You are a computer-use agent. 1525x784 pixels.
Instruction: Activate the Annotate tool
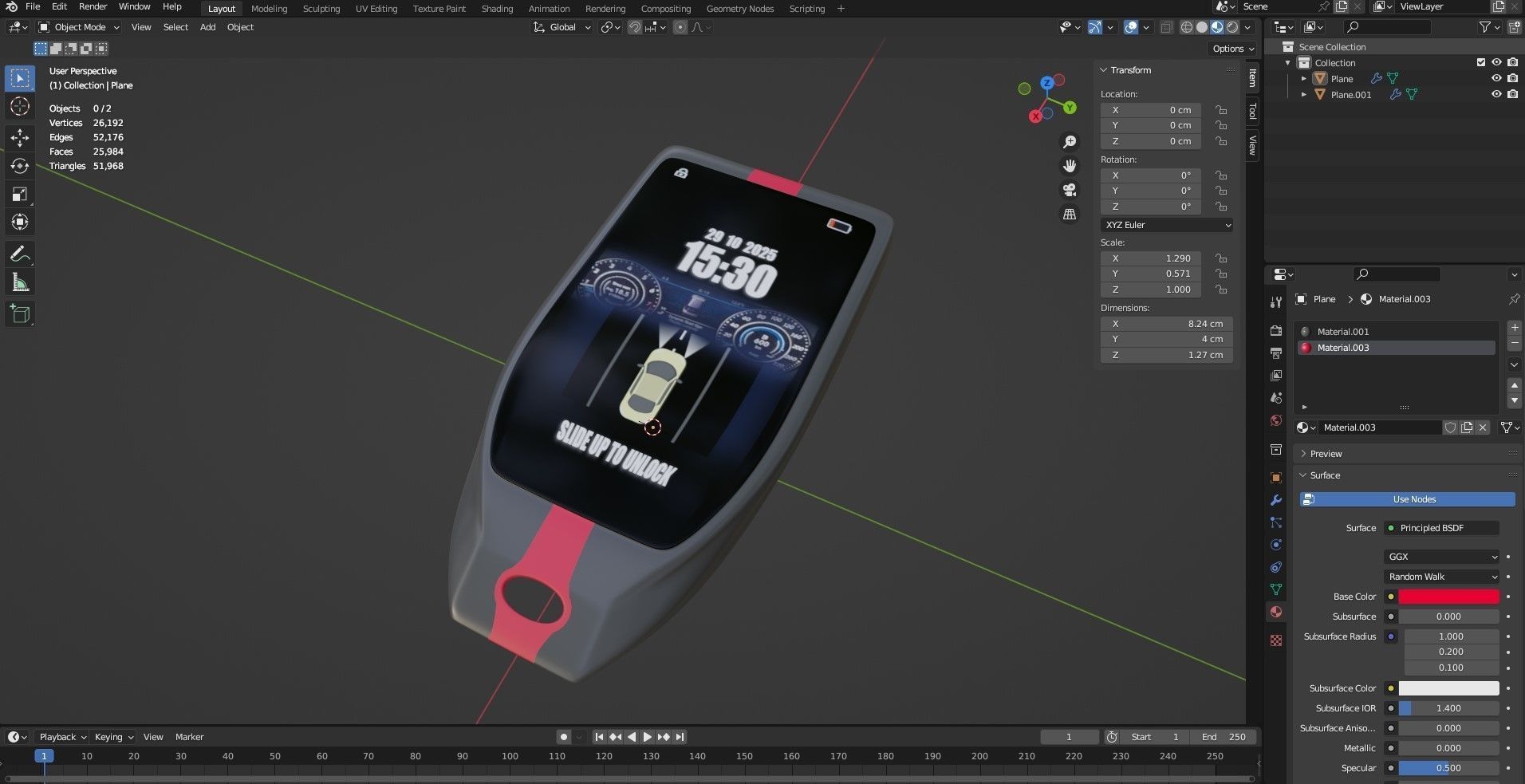[x=20, y=254]
